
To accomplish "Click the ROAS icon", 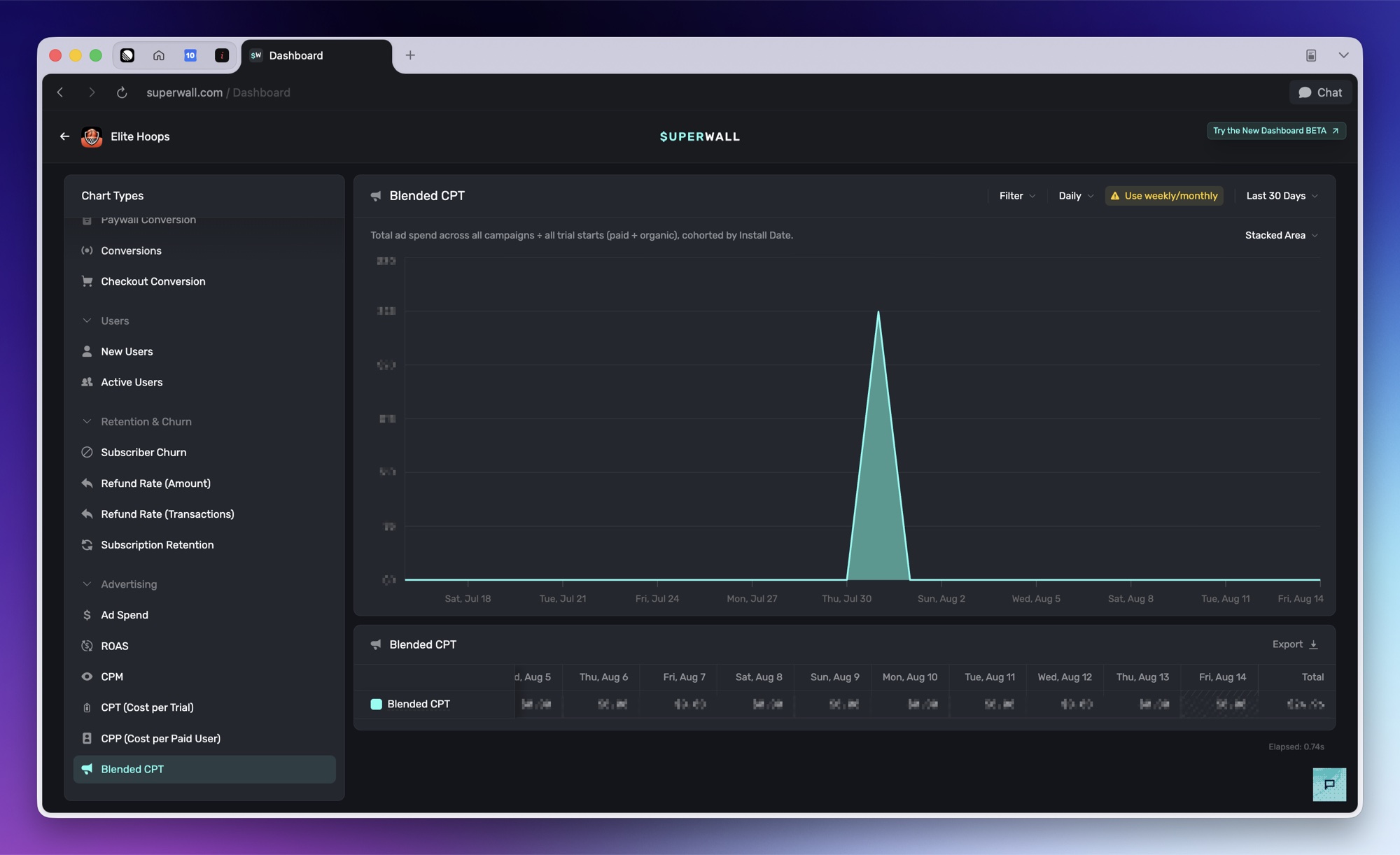I will [87, 646].
